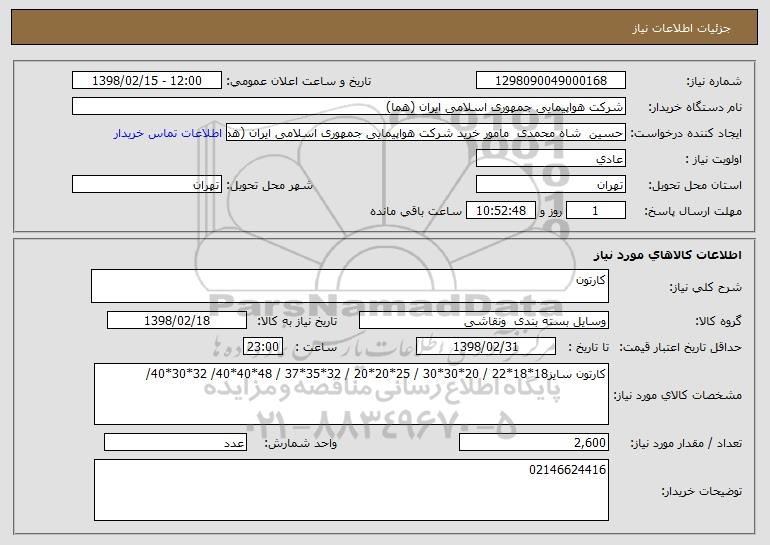Click the price validity date field 1398/02/31

(x=486, y=347)
